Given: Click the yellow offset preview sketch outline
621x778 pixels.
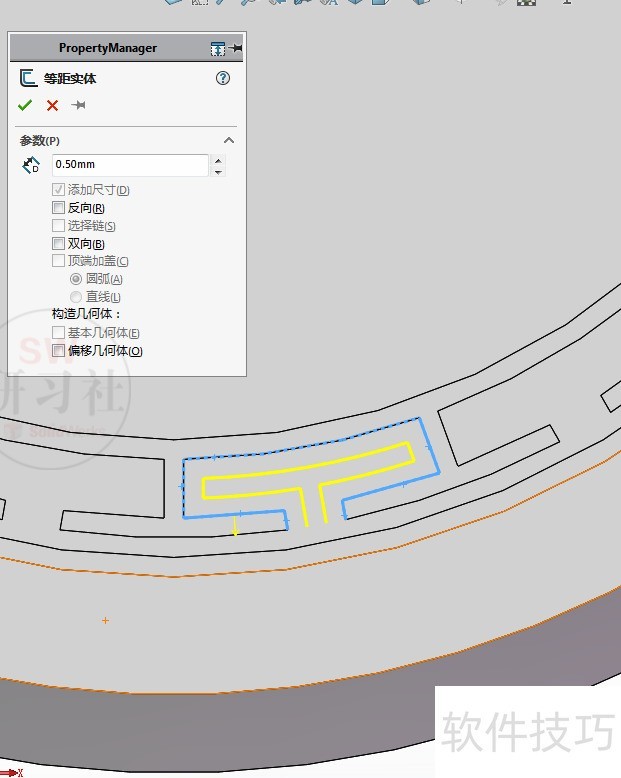Looking at the screenshot, I should tap(308, 469).
